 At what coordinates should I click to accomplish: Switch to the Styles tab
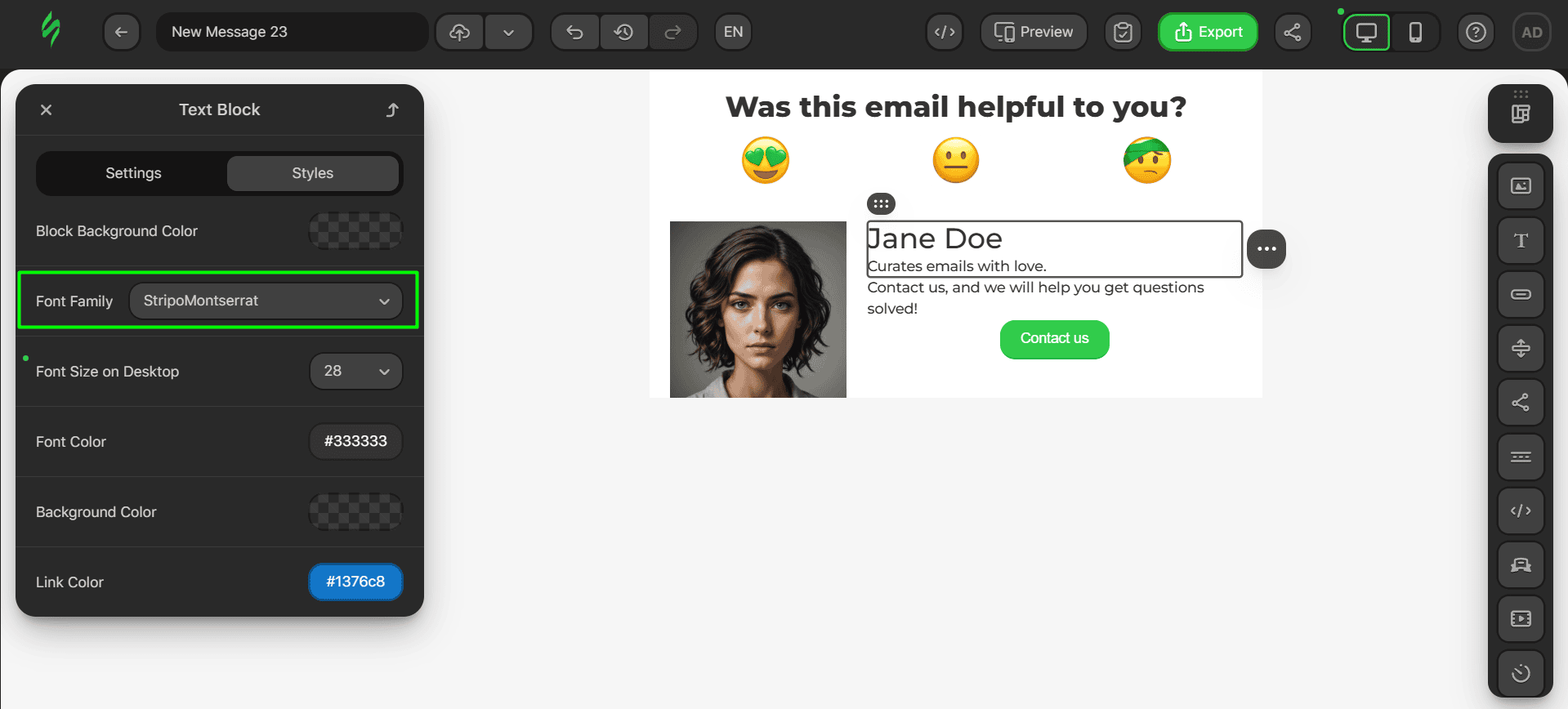312,173
